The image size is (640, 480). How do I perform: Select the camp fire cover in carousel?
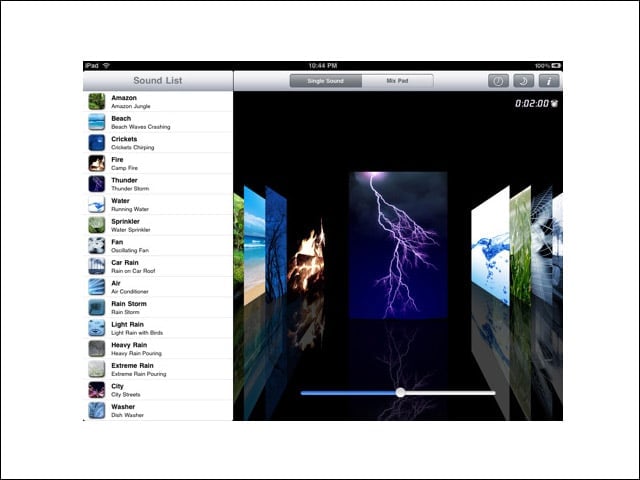[307, 259]
